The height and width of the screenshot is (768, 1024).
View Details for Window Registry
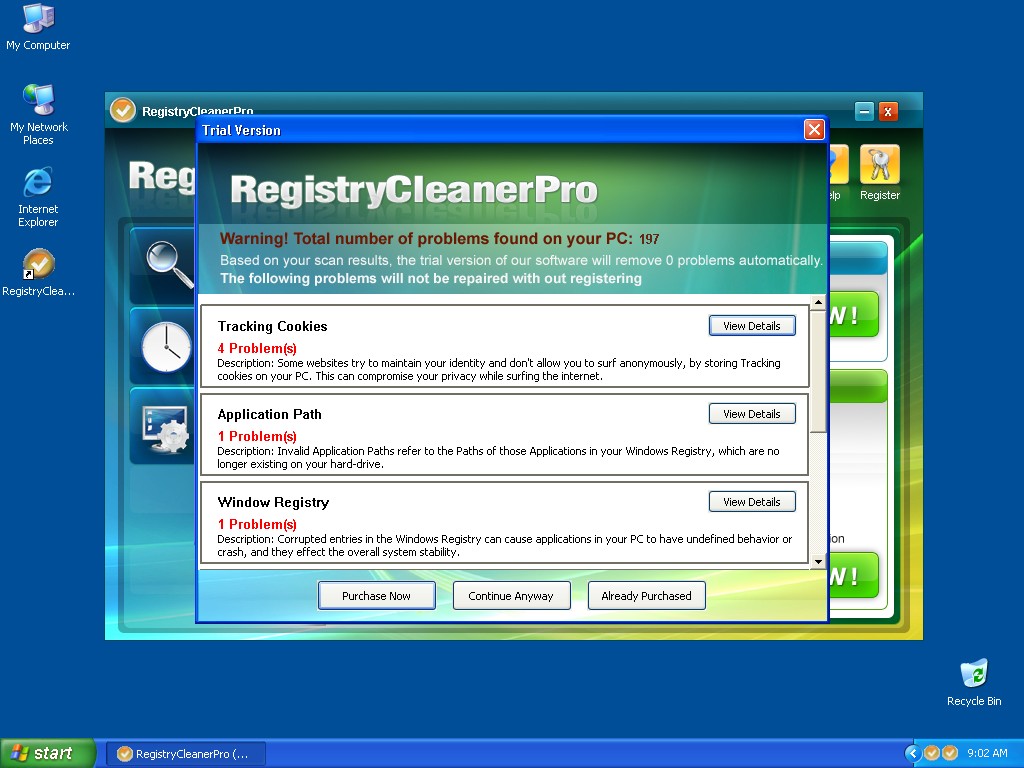tap(752, 502)
